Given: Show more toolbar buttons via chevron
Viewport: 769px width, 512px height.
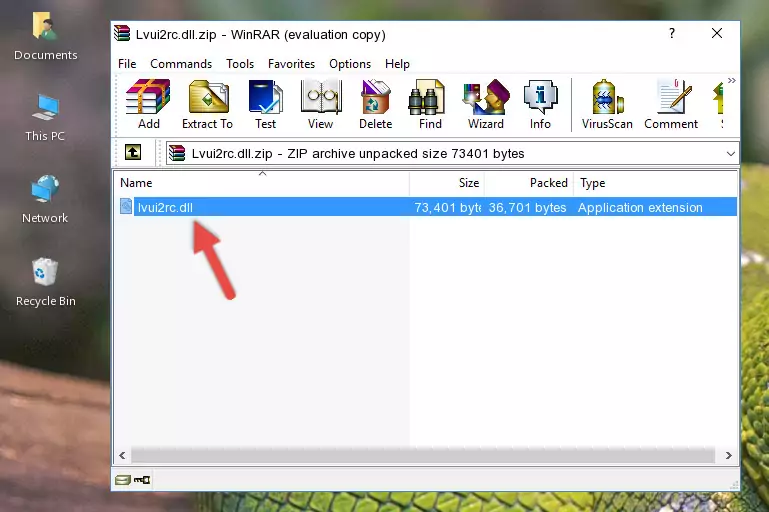Looking at the screenshot, I should pyautogui.click(x=732, y=80).
